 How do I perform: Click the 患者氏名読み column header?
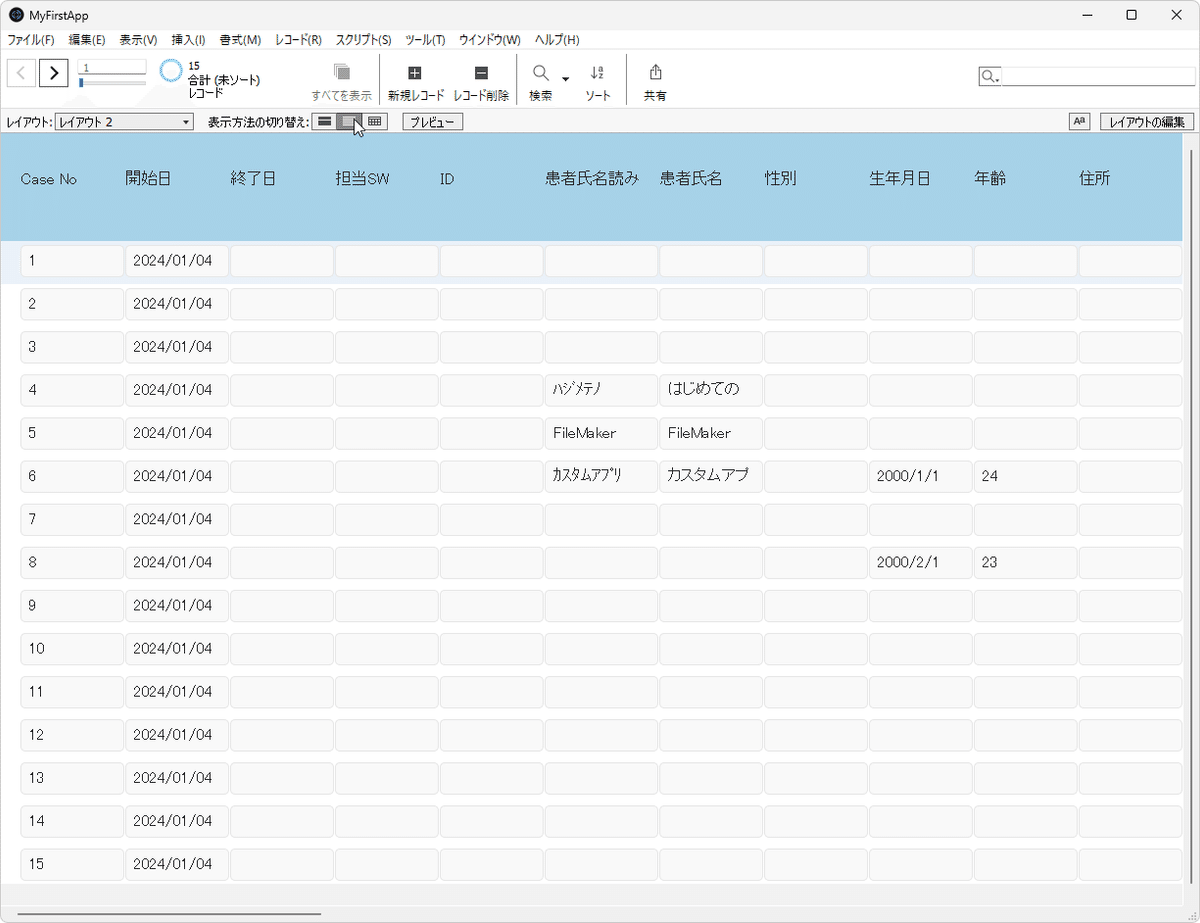click(592, 179)
